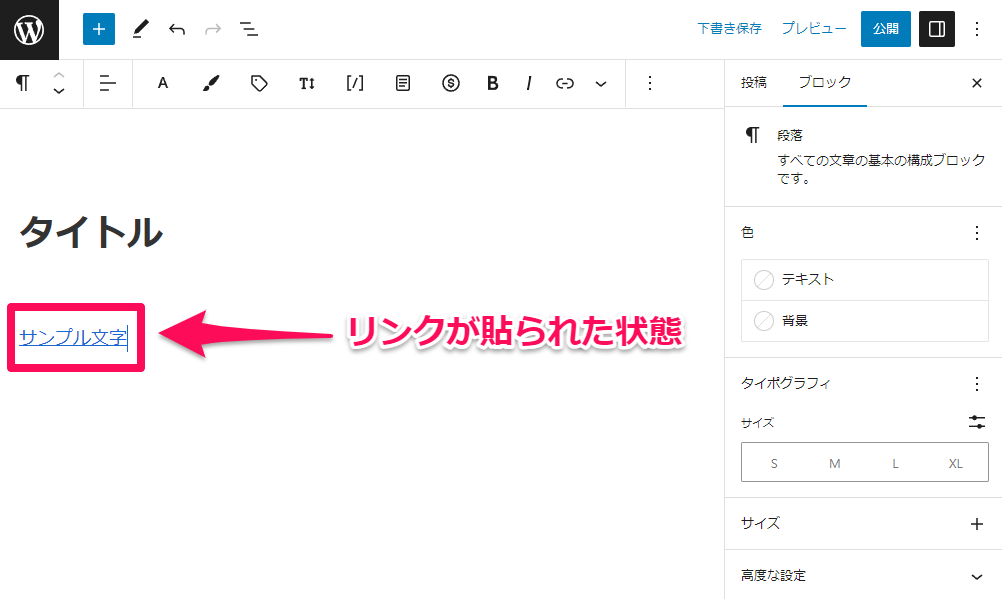Select the brush marker highlight icon

[x=211, y=84]
